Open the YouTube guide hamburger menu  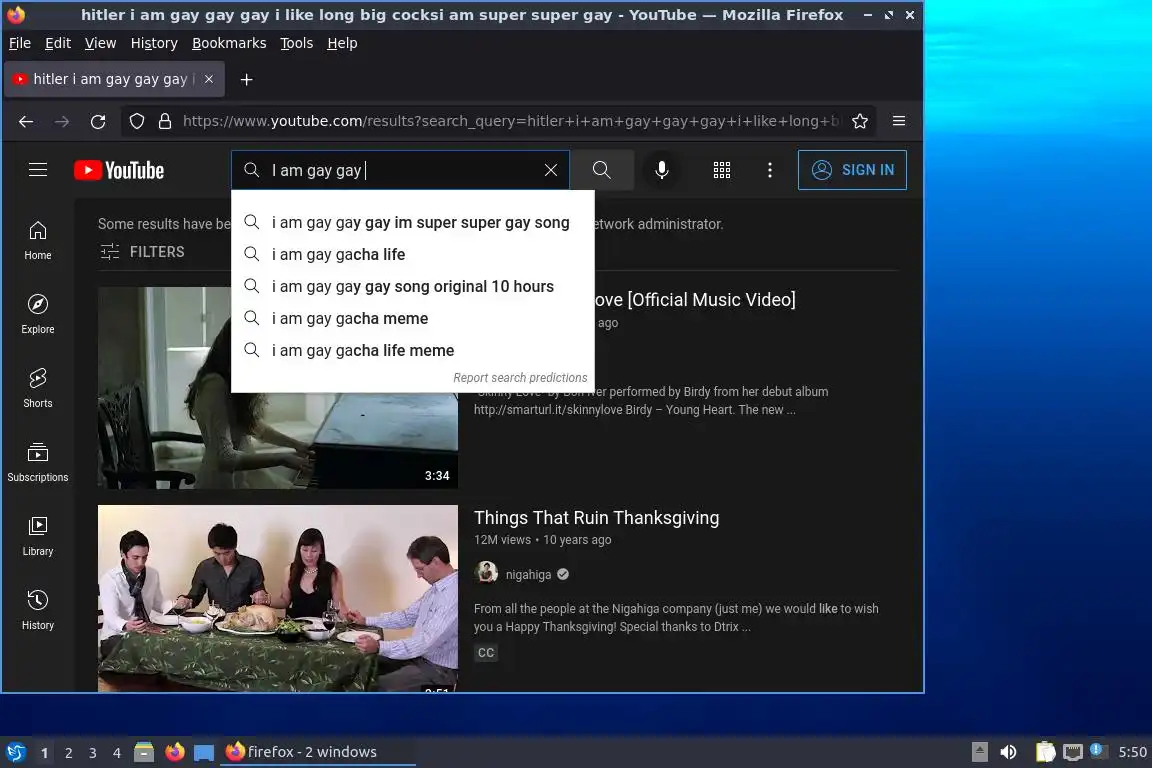pos(37,170)
